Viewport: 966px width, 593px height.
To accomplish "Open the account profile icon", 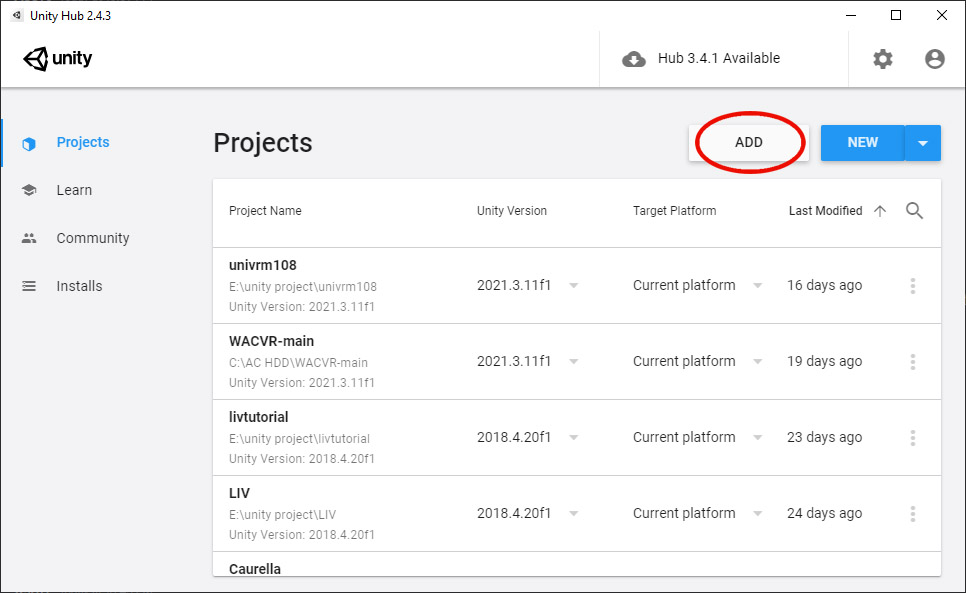I will coord(935,59).
